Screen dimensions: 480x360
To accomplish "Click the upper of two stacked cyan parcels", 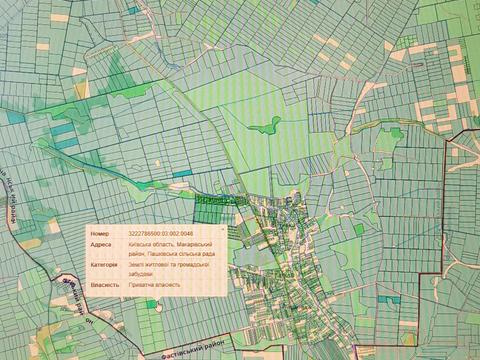I will coord(62,130).
